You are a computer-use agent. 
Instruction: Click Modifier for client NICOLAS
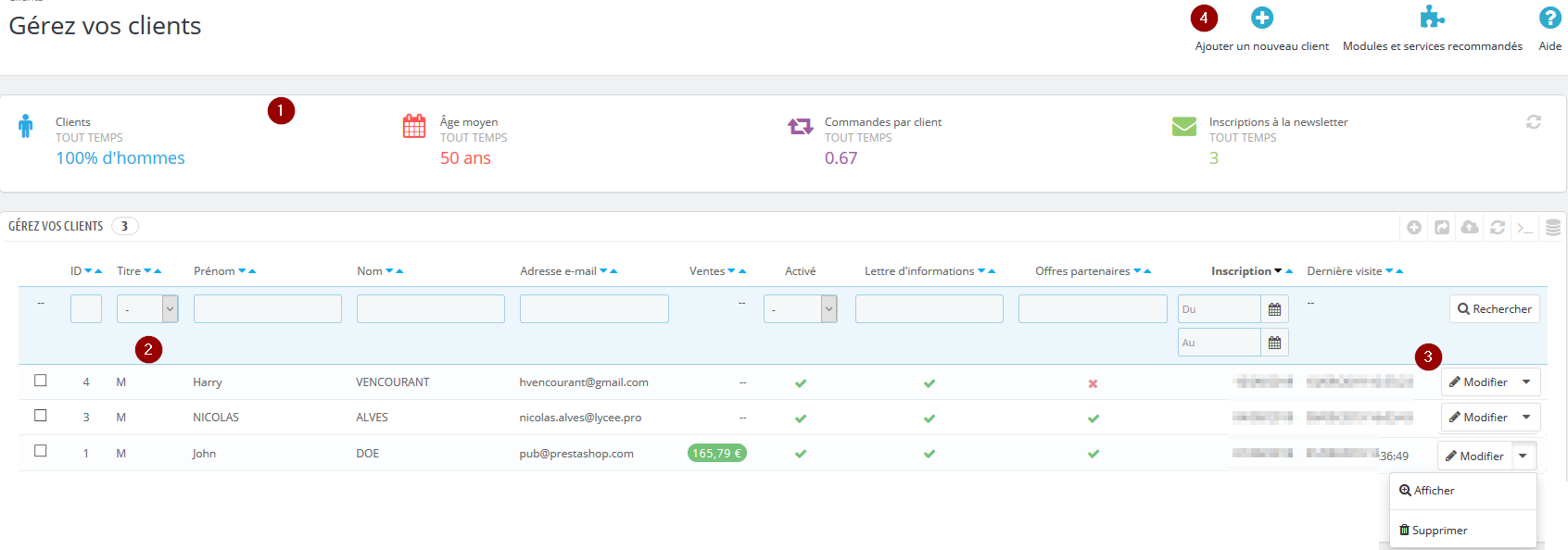click(1478, 418)
